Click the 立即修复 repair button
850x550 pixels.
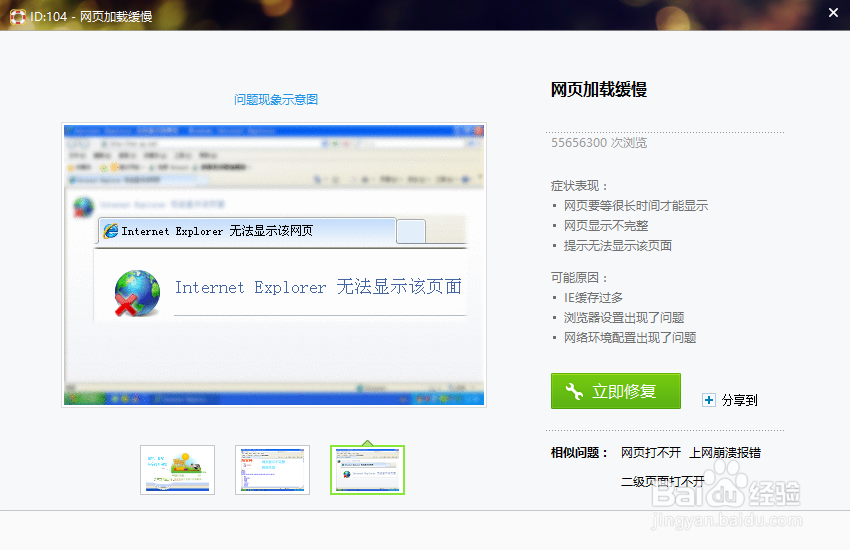[615, 391]
